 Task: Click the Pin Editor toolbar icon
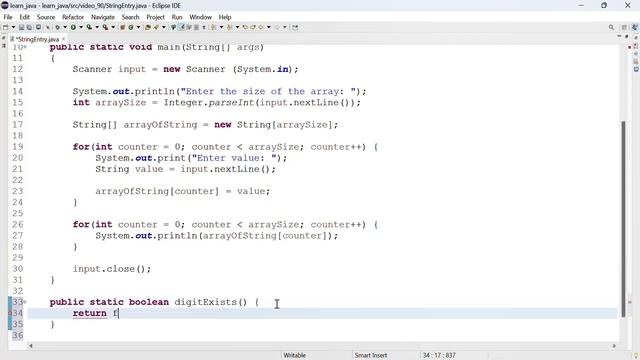[295, 27]
